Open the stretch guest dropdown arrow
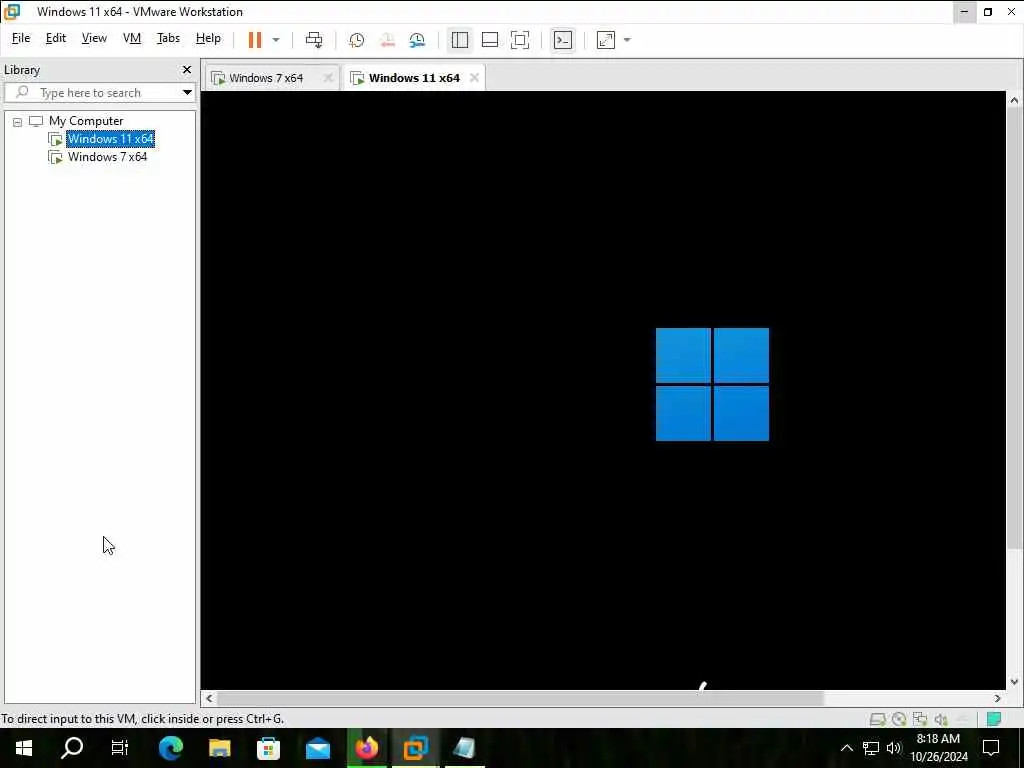Screen dimensions: 1024x768 tap(627, 40)
